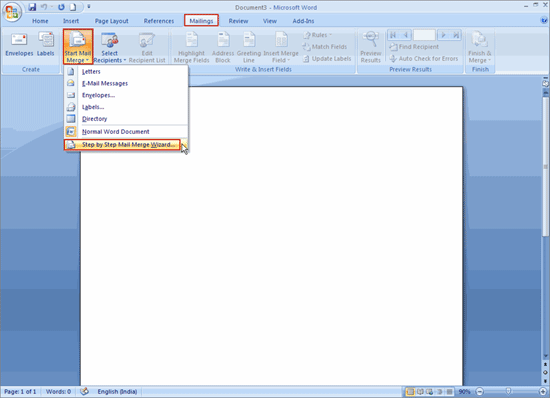Screen dimensions: 550x398
Task: Select the Mailings tab
Action: pos(201,21)
